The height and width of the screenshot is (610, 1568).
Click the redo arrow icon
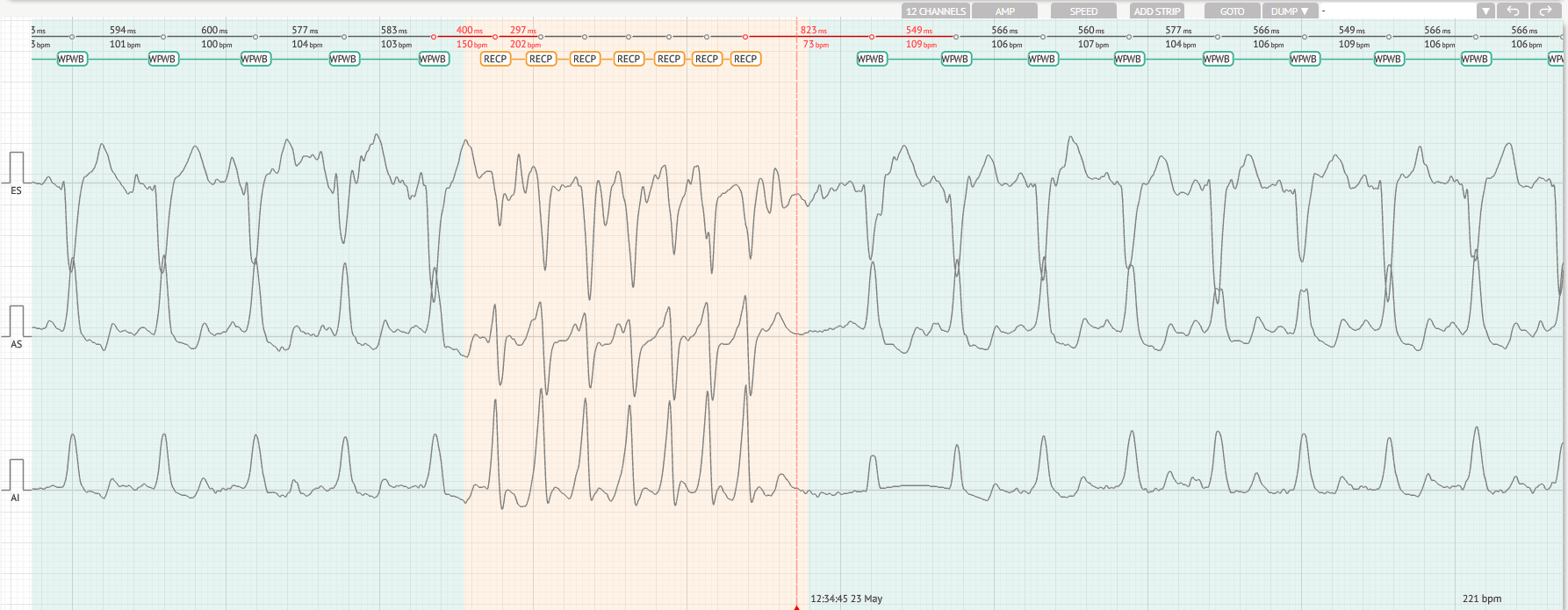pos(1544,11)
